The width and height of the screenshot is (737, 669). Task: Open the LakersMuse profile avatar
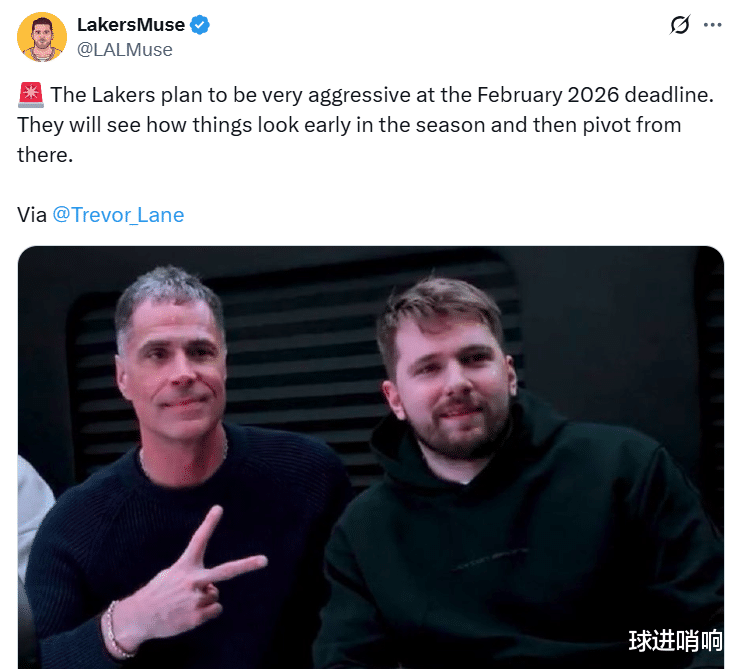point(42,37)
